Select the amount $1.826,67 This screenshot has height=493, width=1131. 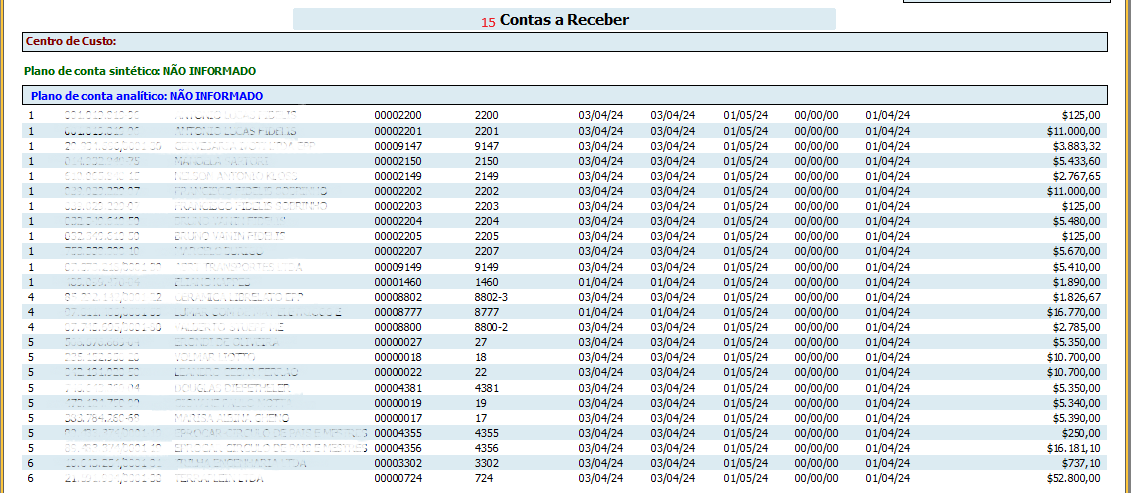[x=1076, y=297]
